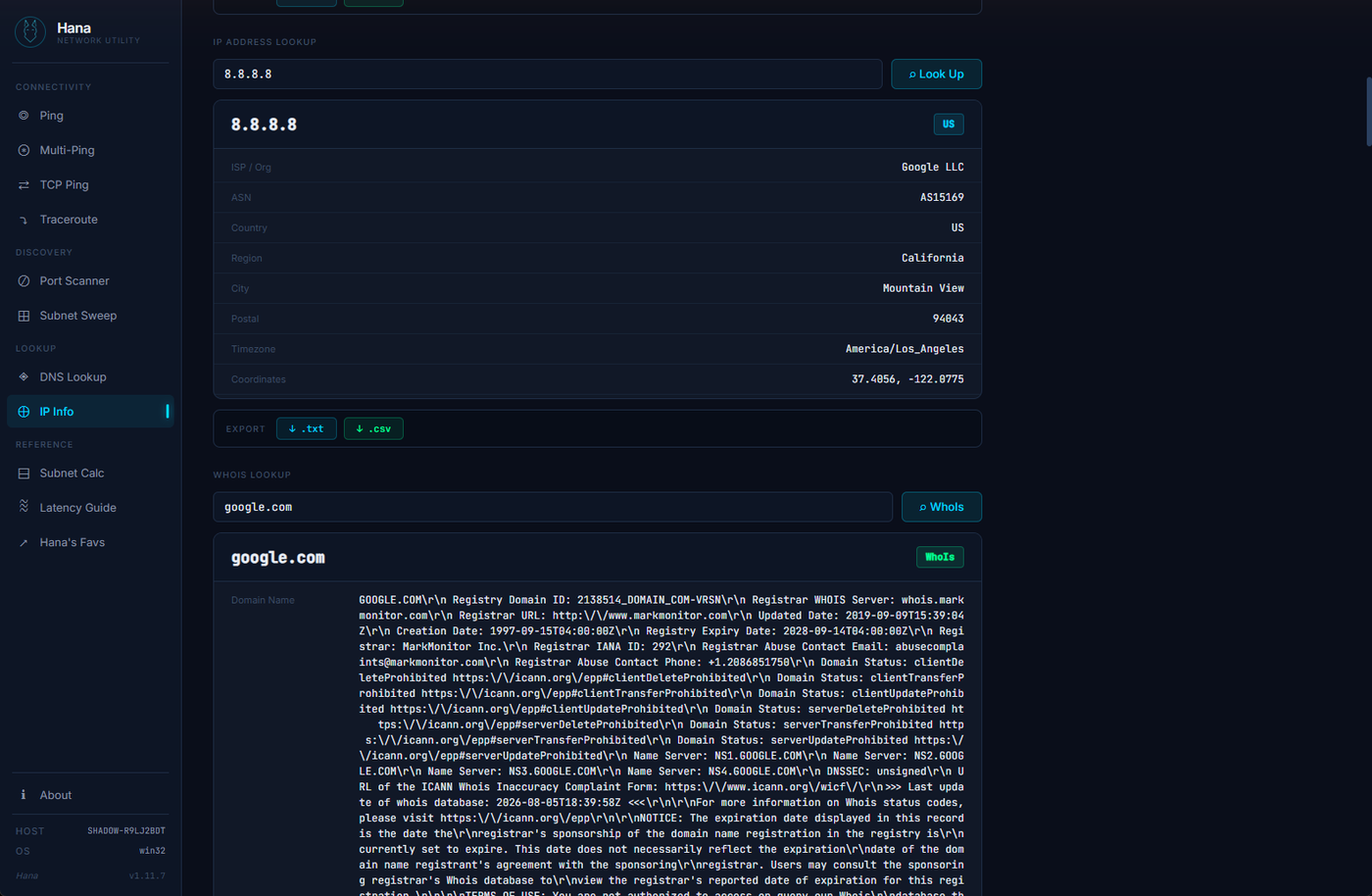Click the Subnet Calc icon

(x=24, y=473)
